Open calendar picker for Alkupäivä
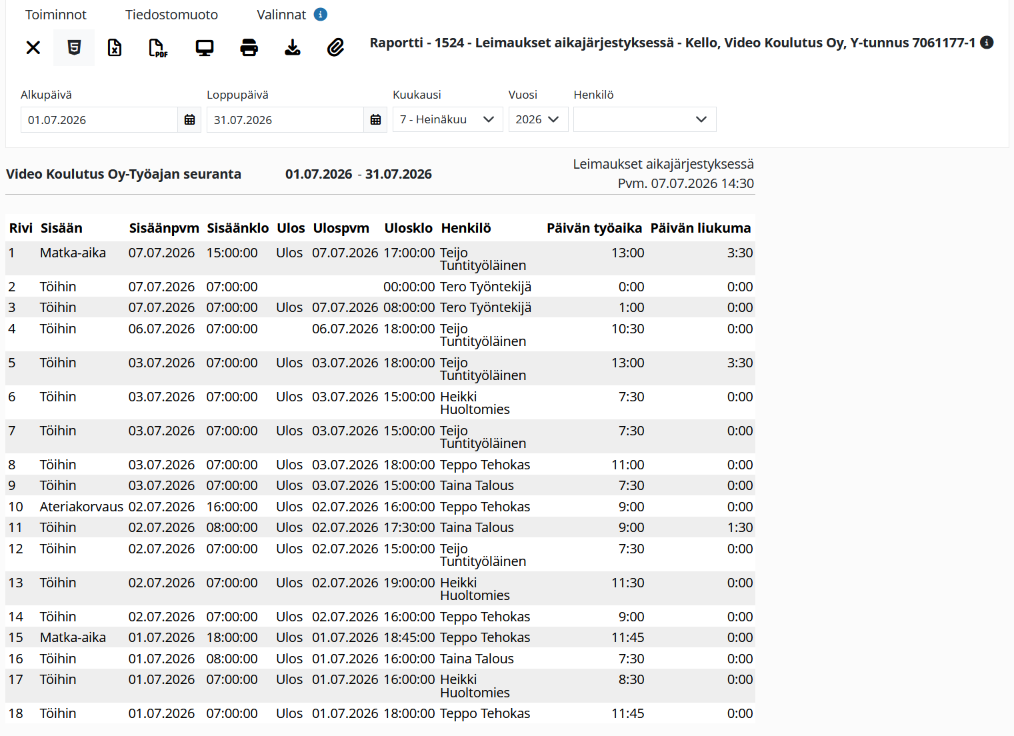 (189, 120)
